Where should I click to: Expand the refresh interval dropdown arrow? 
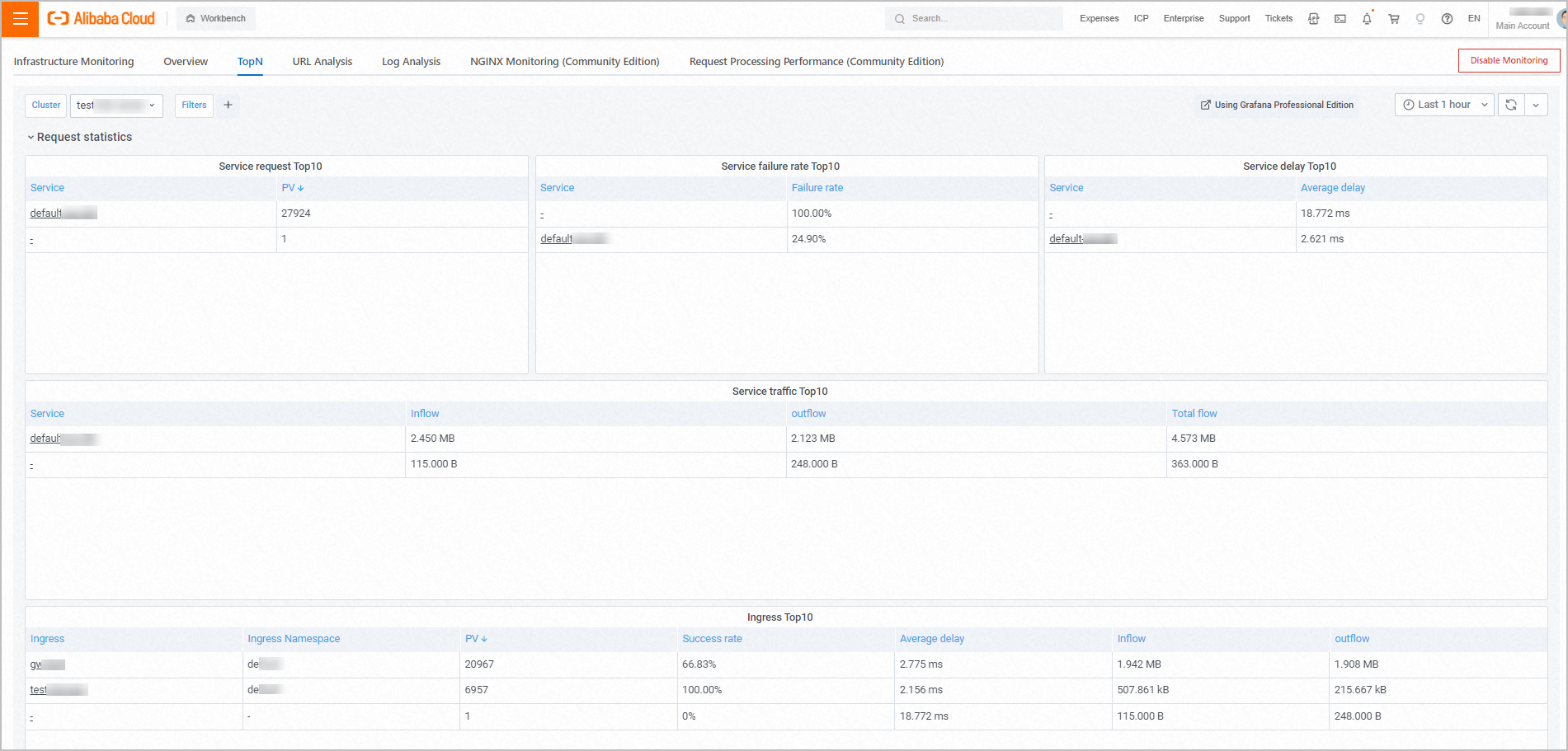pos(1536,105)
